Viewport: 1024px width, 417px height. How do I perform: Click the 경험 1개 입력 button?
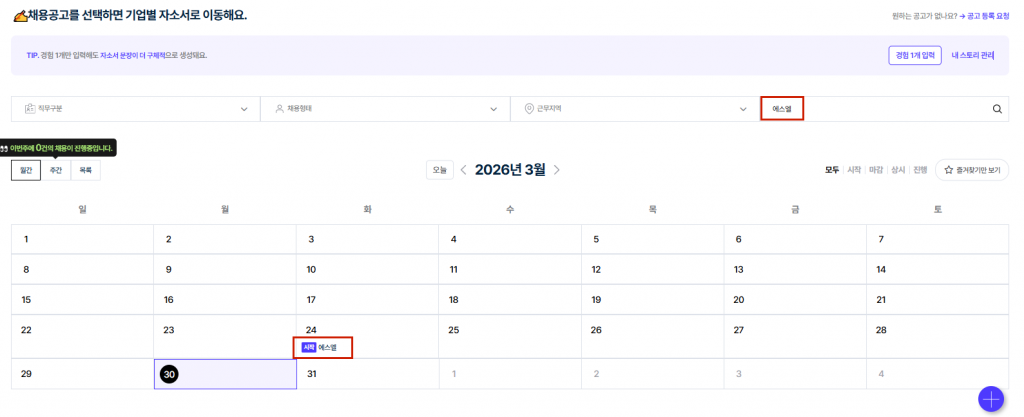pos(914,55)
